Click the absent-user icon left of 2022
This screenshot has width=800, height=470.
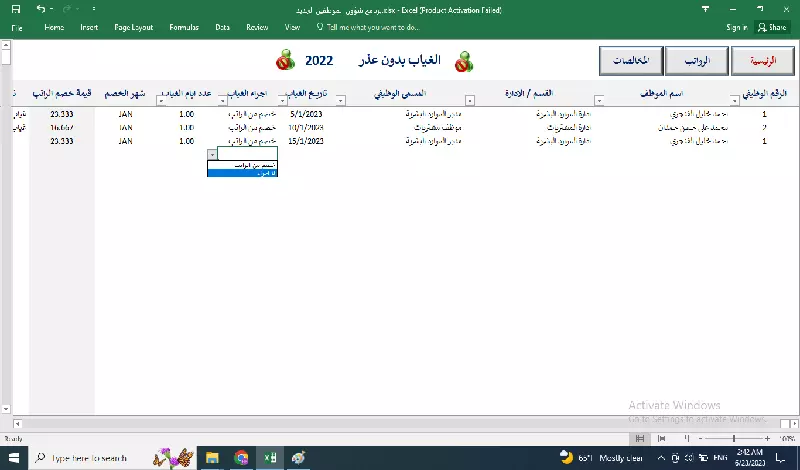pyautogui.click(x=286, y=60)
